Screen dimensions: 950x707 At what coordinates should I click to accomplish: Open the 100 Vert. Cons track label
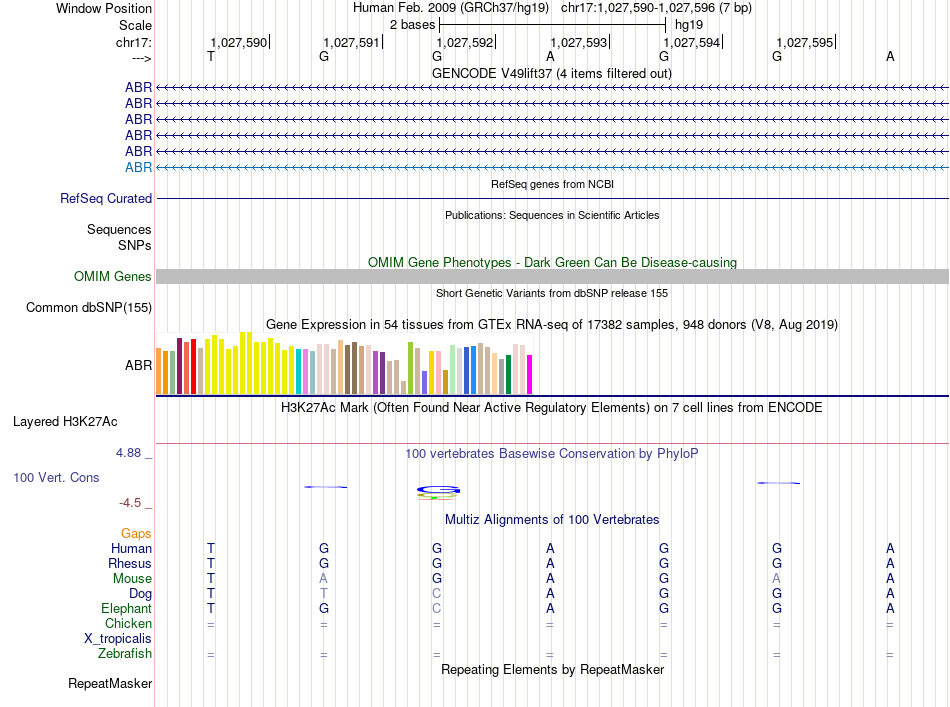tap(56, 477)
